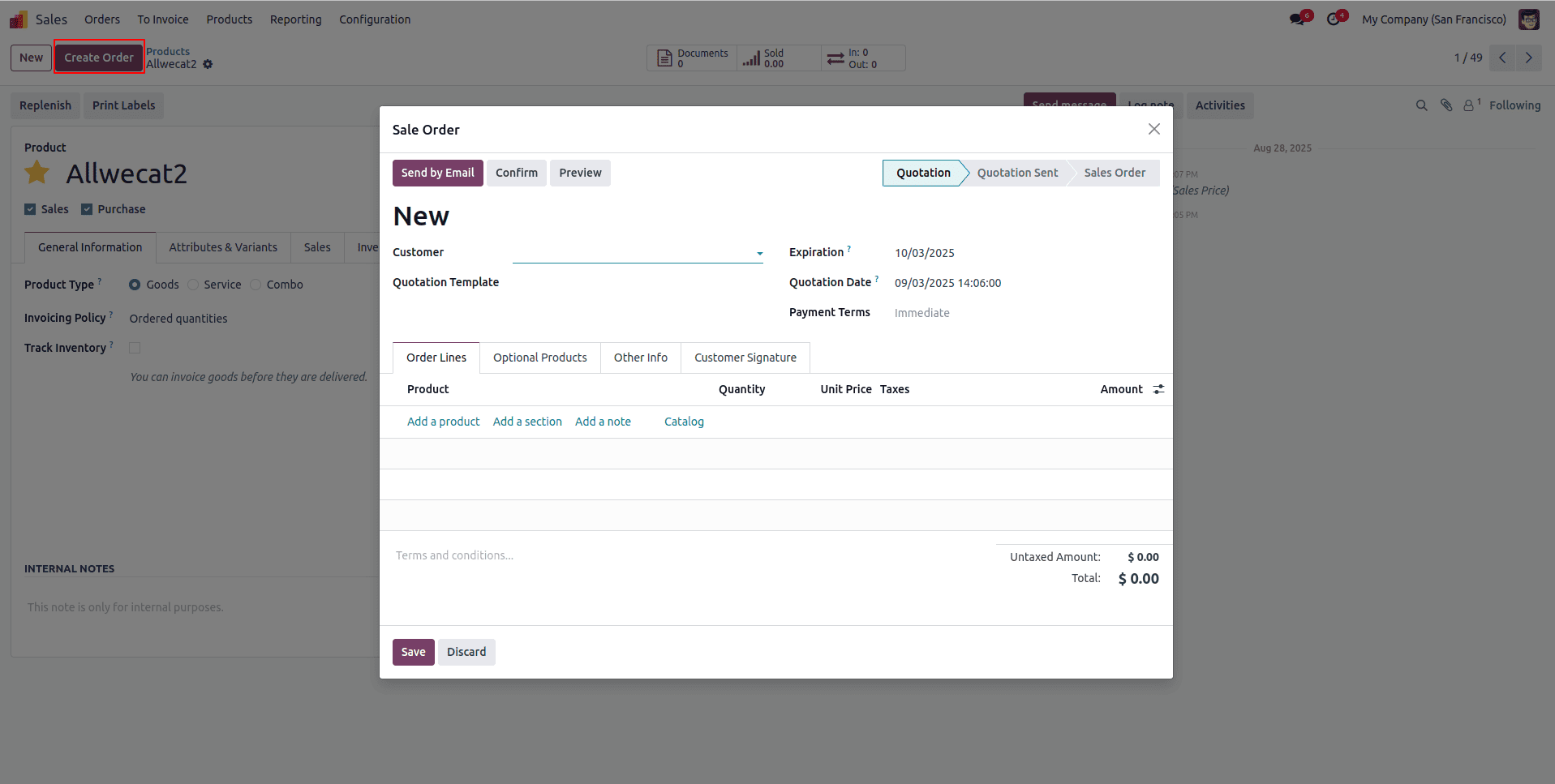Viewport: 1555px width, 784px height.
Task: Switch to the Other Info tab
Action: [x=641, y=358]
